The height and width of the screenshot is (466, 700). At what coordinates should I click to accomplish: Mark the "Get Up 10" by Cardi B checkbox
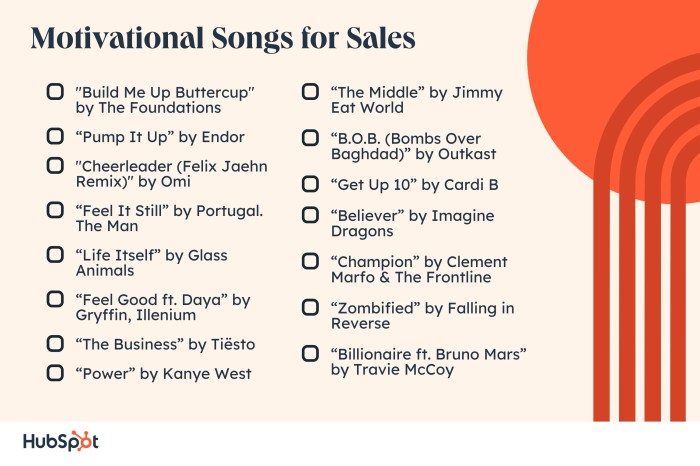[310, 184]
